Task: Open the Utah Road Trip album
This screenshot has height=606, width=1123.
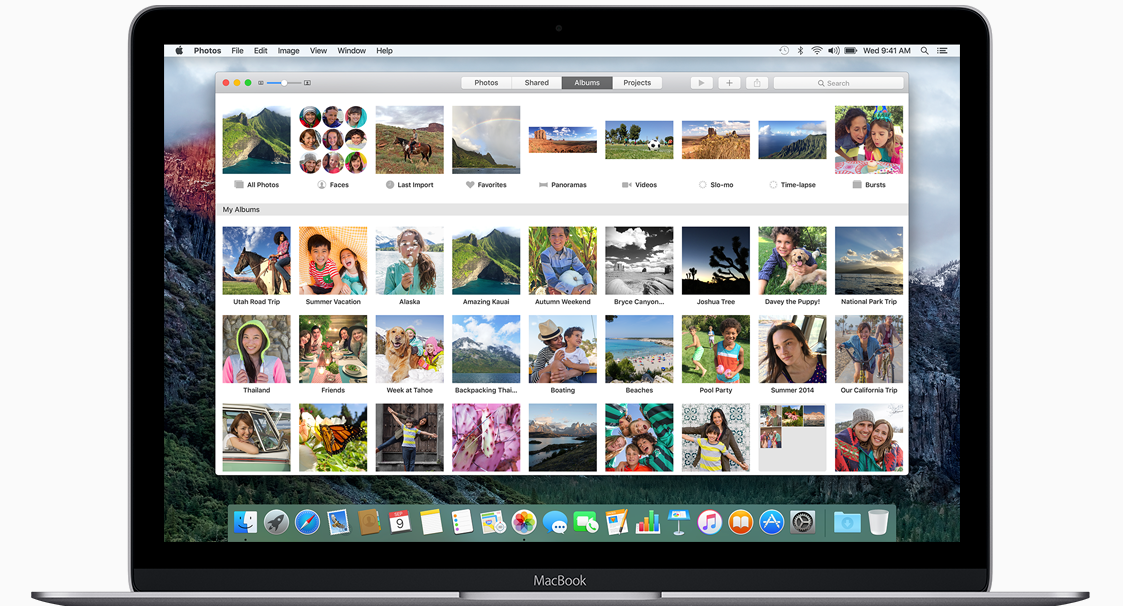Action: (256, 261)
